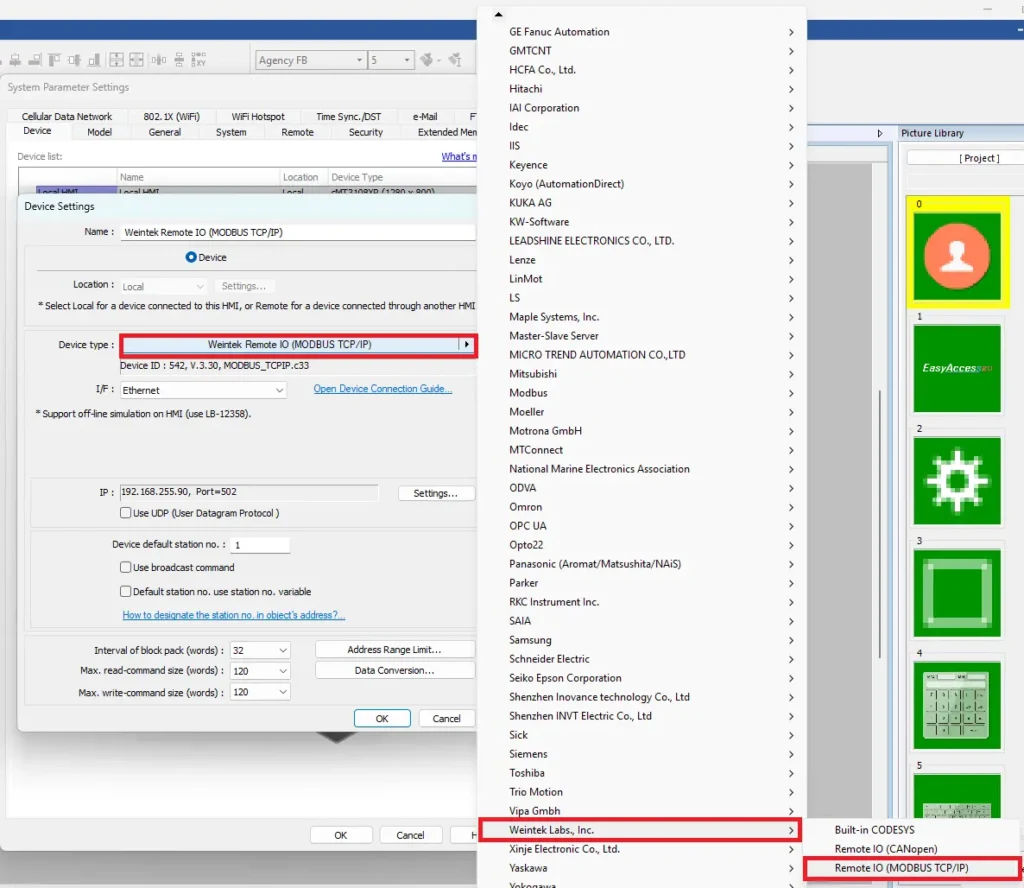Screen dimensions: 1024x888
Task: Choose Remote IO (CANopen) submenu item
Action: coord(911,849)
